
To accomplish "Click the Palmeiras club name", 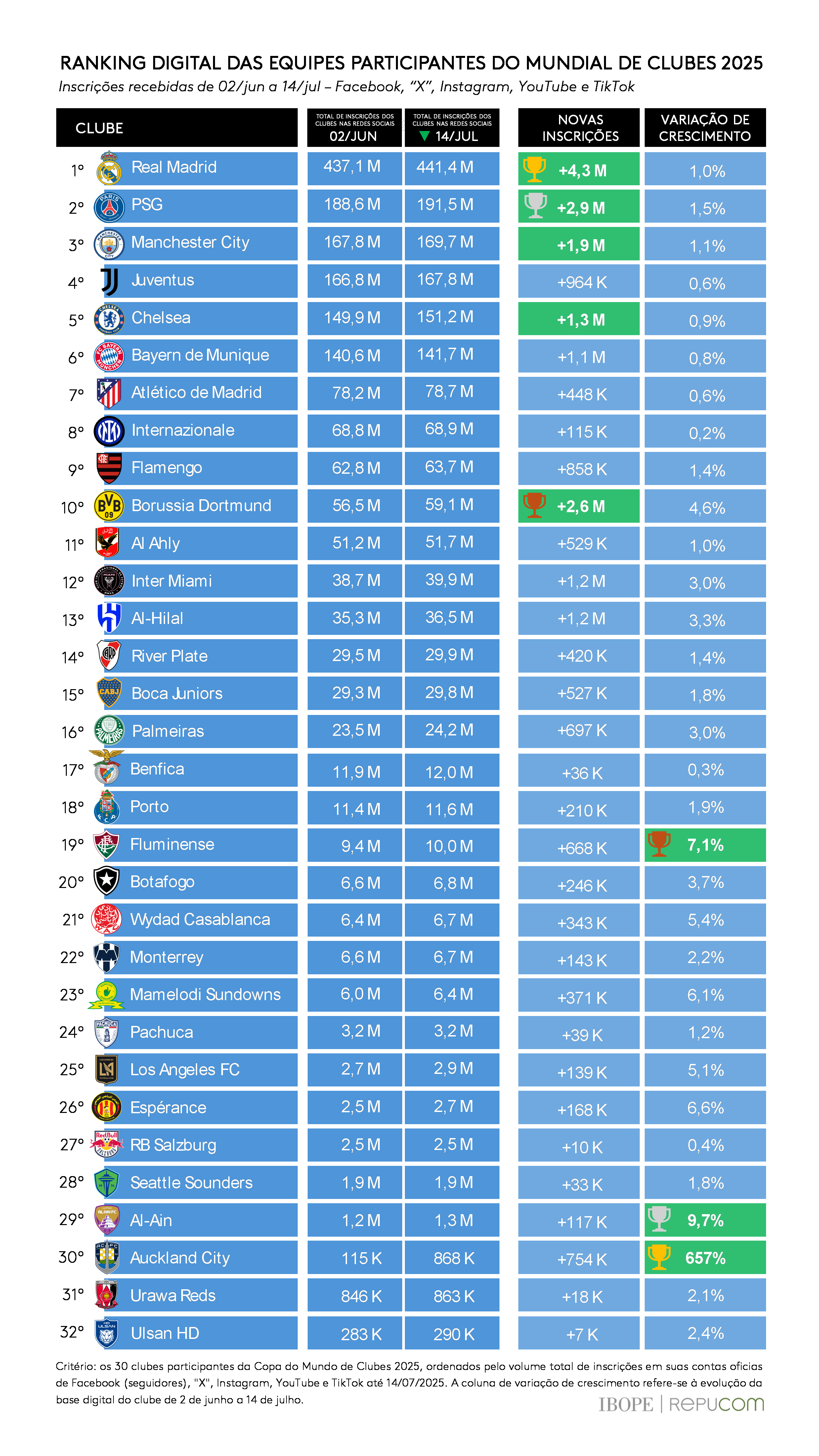I will 168,731.
